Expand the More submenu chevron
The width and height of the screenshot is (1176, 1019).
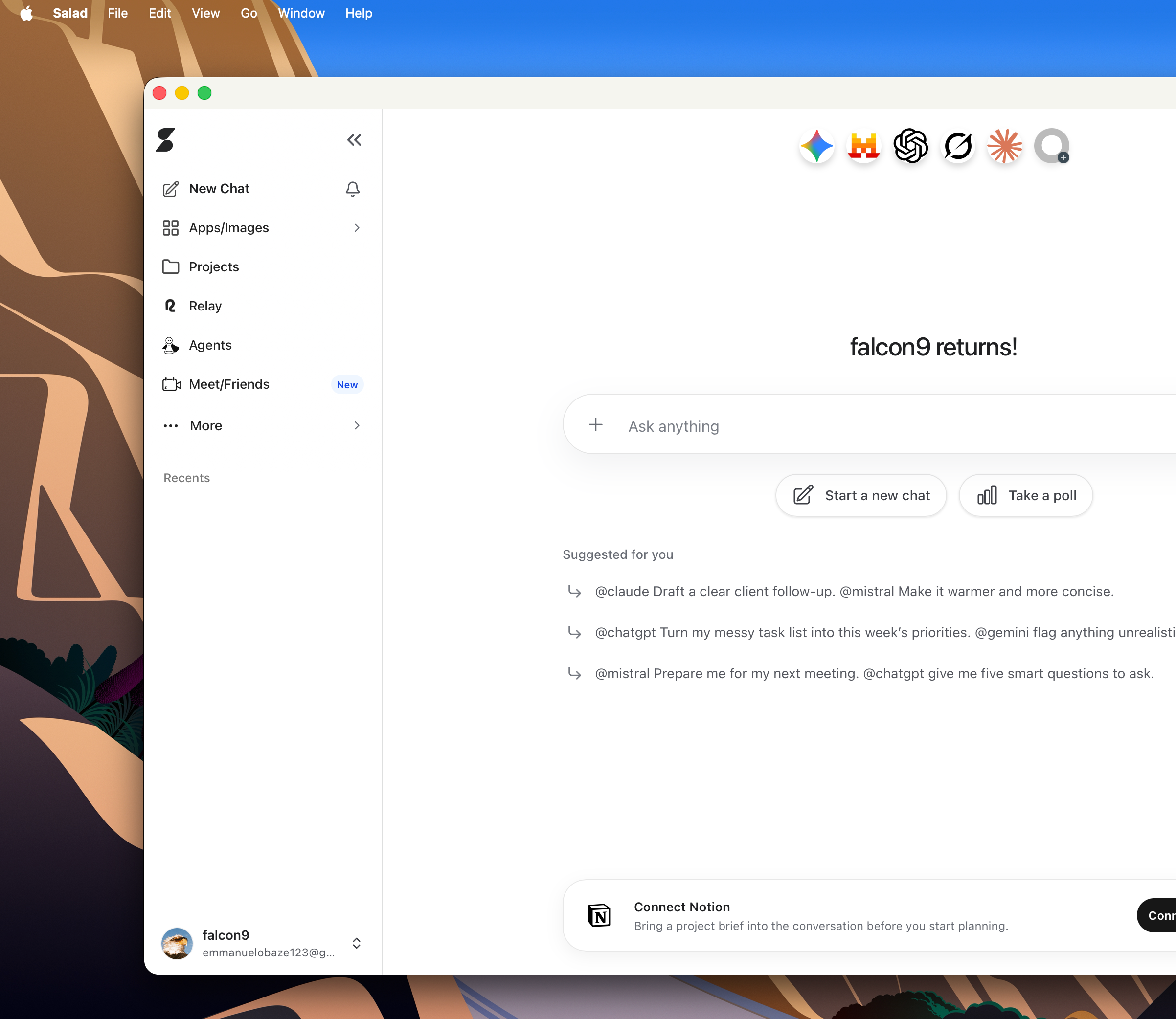coord(357,425)
